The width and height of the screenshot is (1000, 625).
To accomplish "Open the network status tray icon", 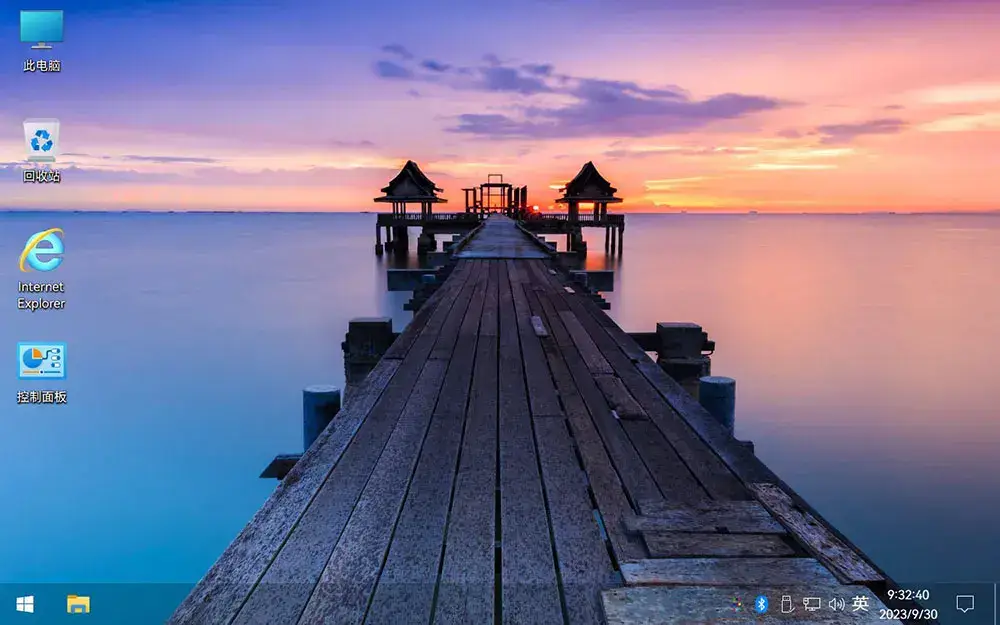I will (x=812, y=603).
